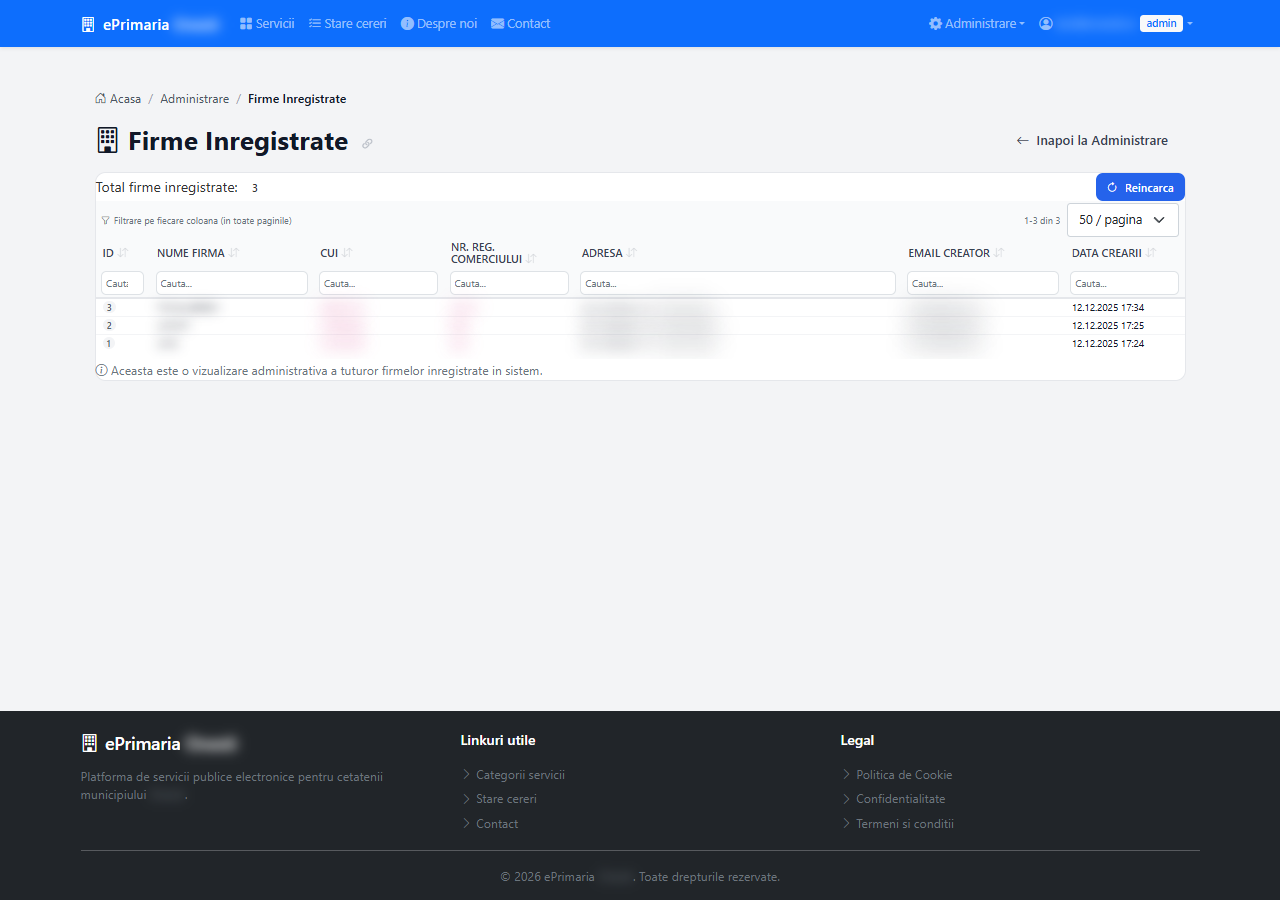Image resolution: width=1280 pixels, height=900 pixels.
Task: Focus the ID filter search field
Action: [x=122, y=283]
